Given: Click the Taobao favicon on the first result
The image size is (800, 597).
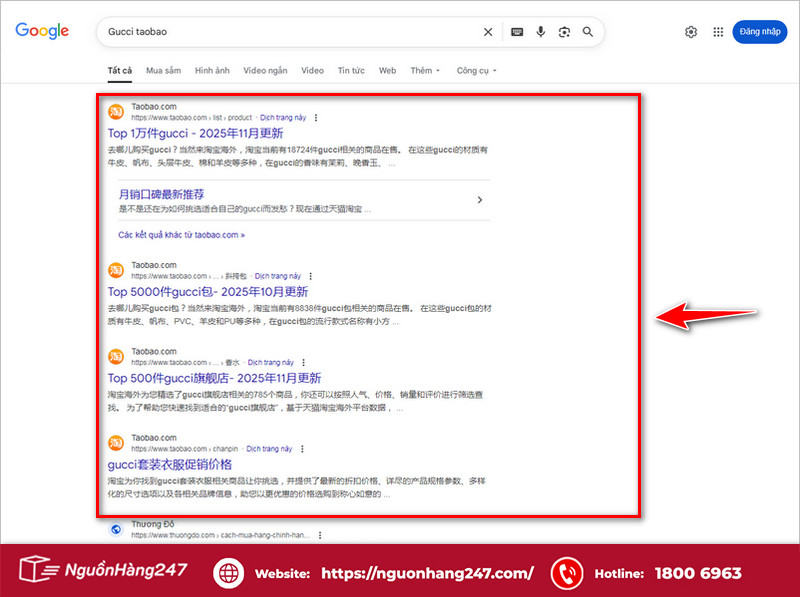Looking at the screenshot, I should click(116, 110).
